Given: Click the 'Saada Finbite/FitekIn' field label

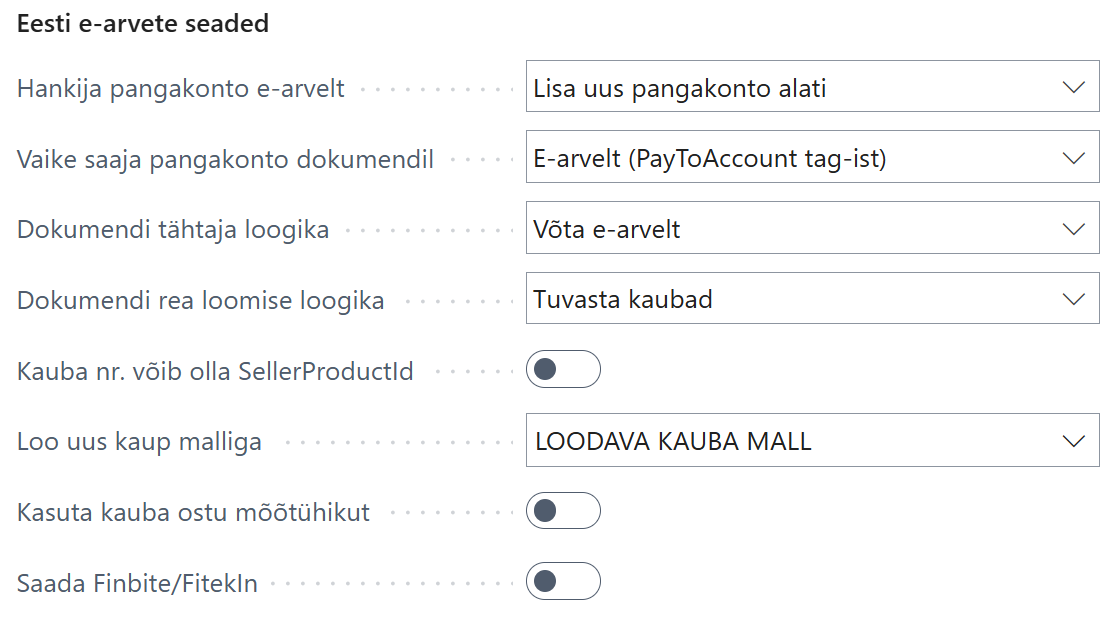Looking at the screenshot, I should (137, 584).
